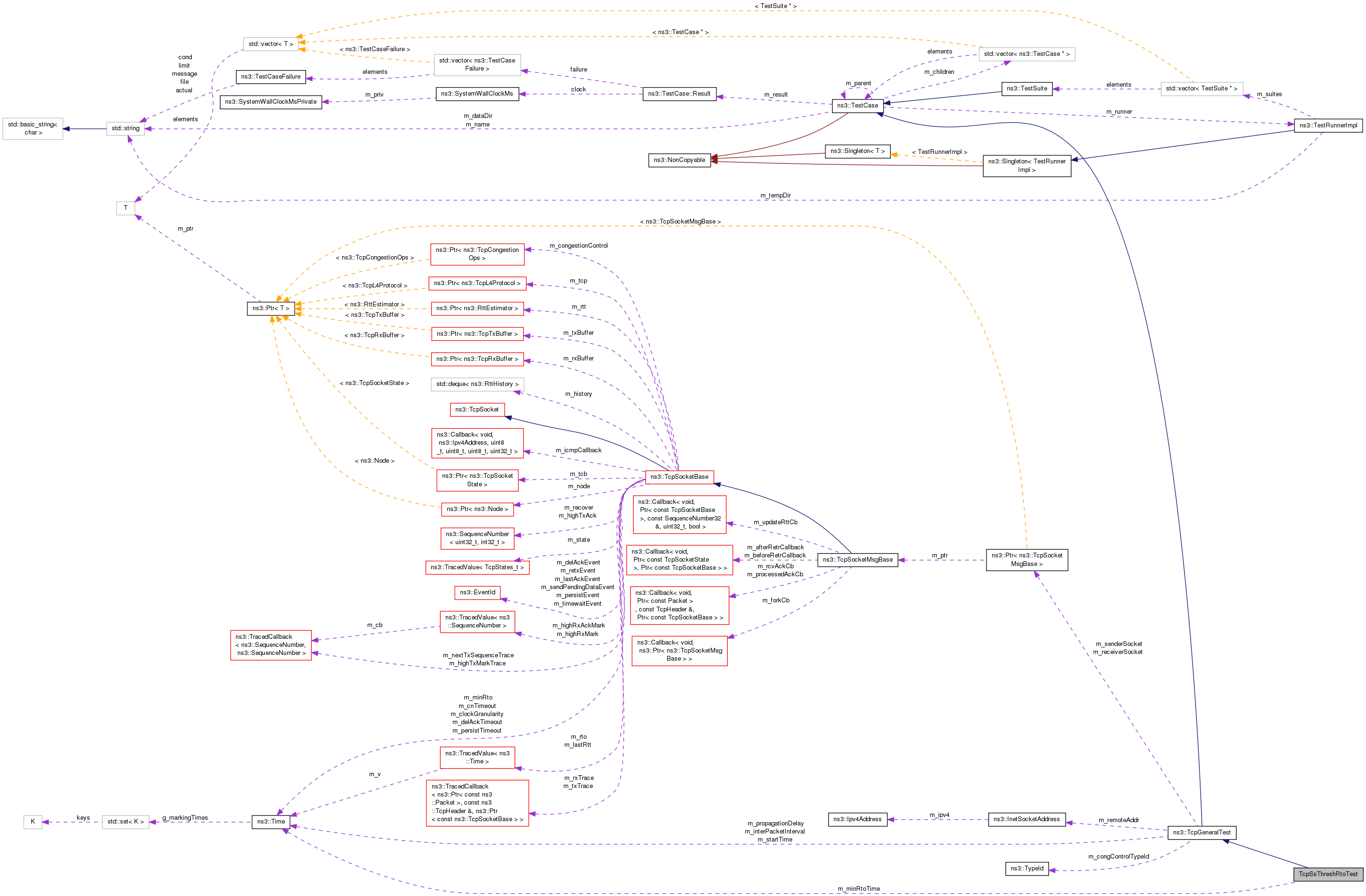Click the std::basic_string< char > node
The width and height of the screenshot is (1366, 896).
(x=33, y=128)
